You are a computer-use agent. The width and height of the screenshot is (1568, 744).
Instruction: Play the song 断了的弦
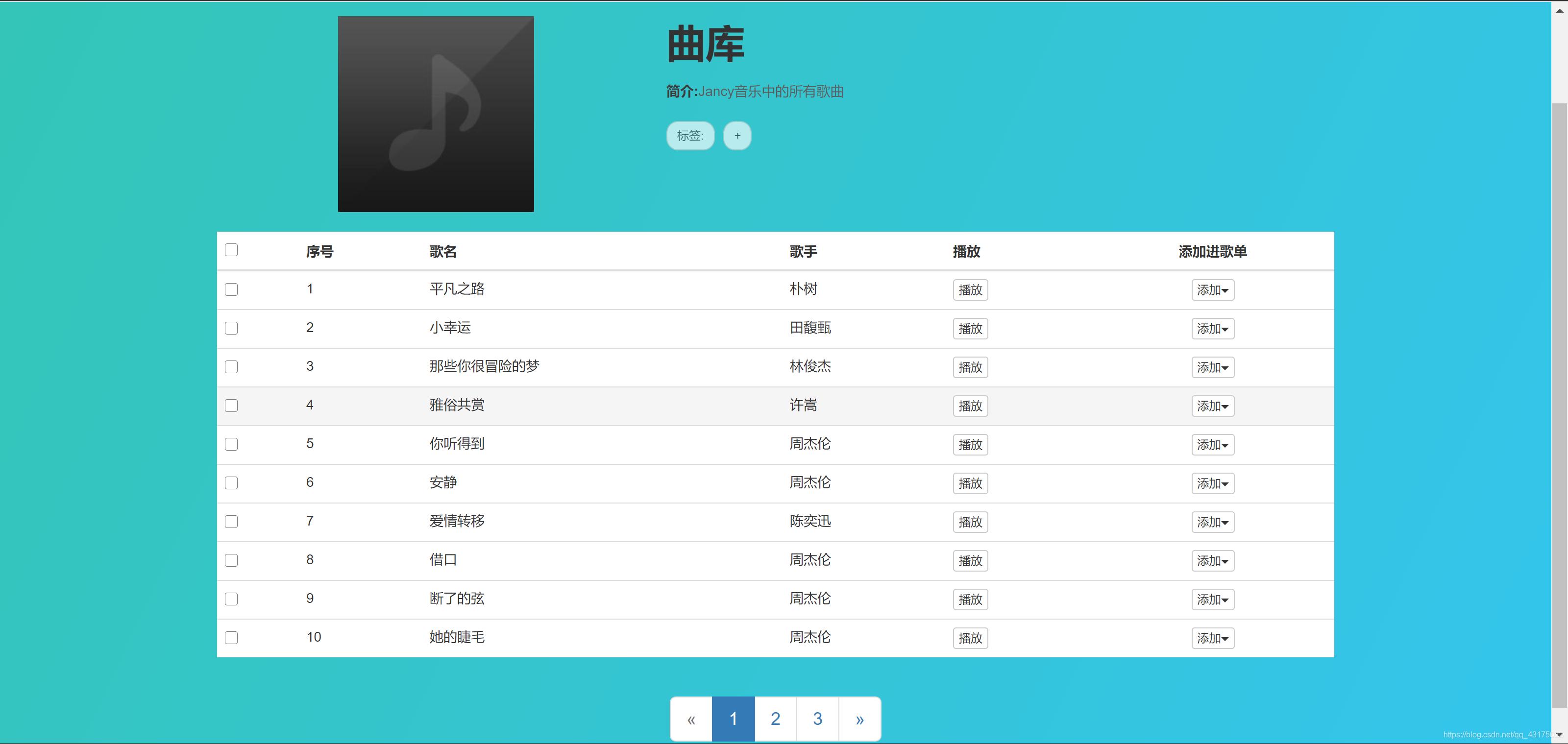(970, 599)
